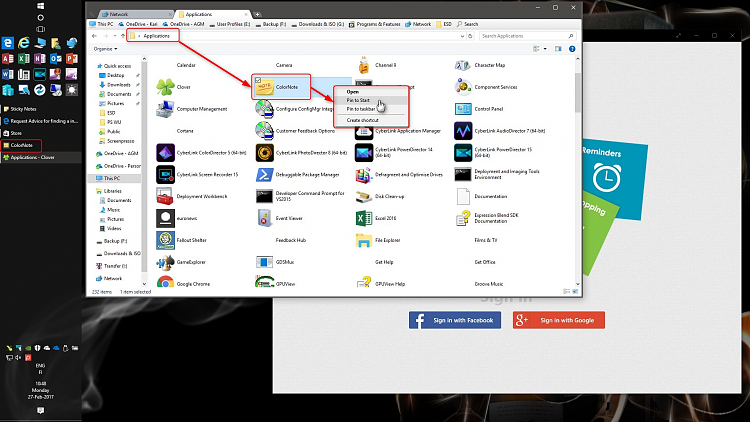Open the Clover four-leaf app icon
The height and width of the screenshot is (422, 750).
point(165,87)
